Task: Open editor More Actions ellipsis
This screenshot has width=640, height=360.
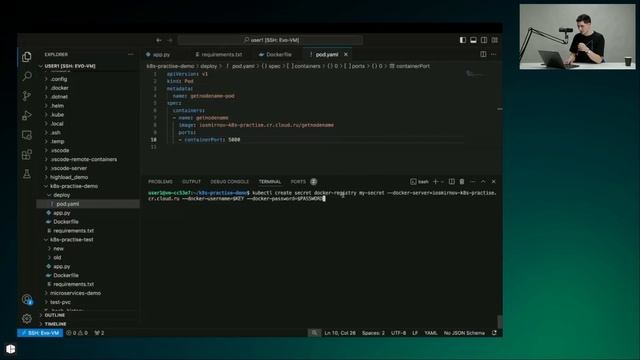Action: pyautogui.click(x=493, y=54)
